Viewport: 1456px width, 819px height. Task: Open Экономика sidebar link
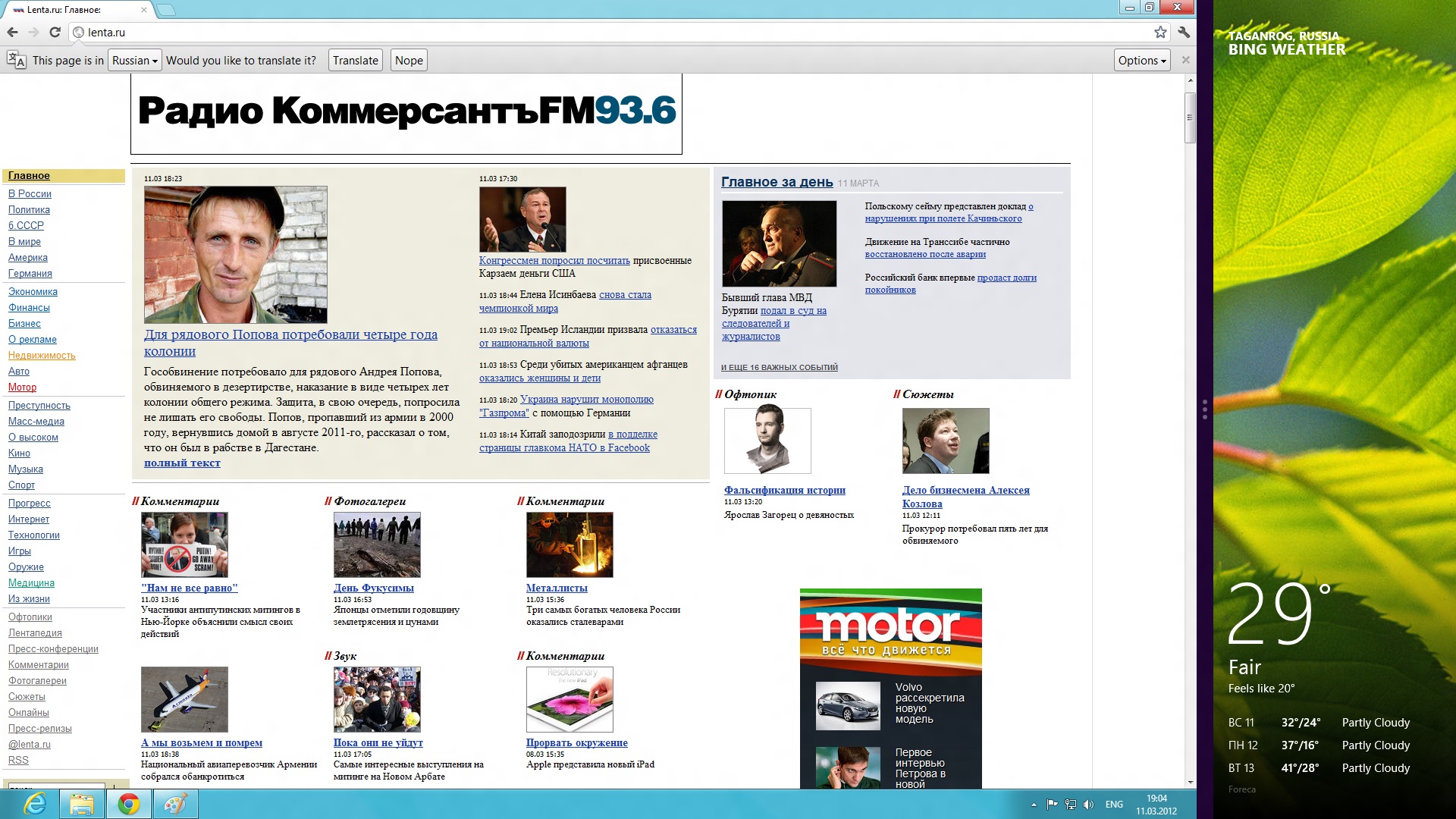point(33,291)
